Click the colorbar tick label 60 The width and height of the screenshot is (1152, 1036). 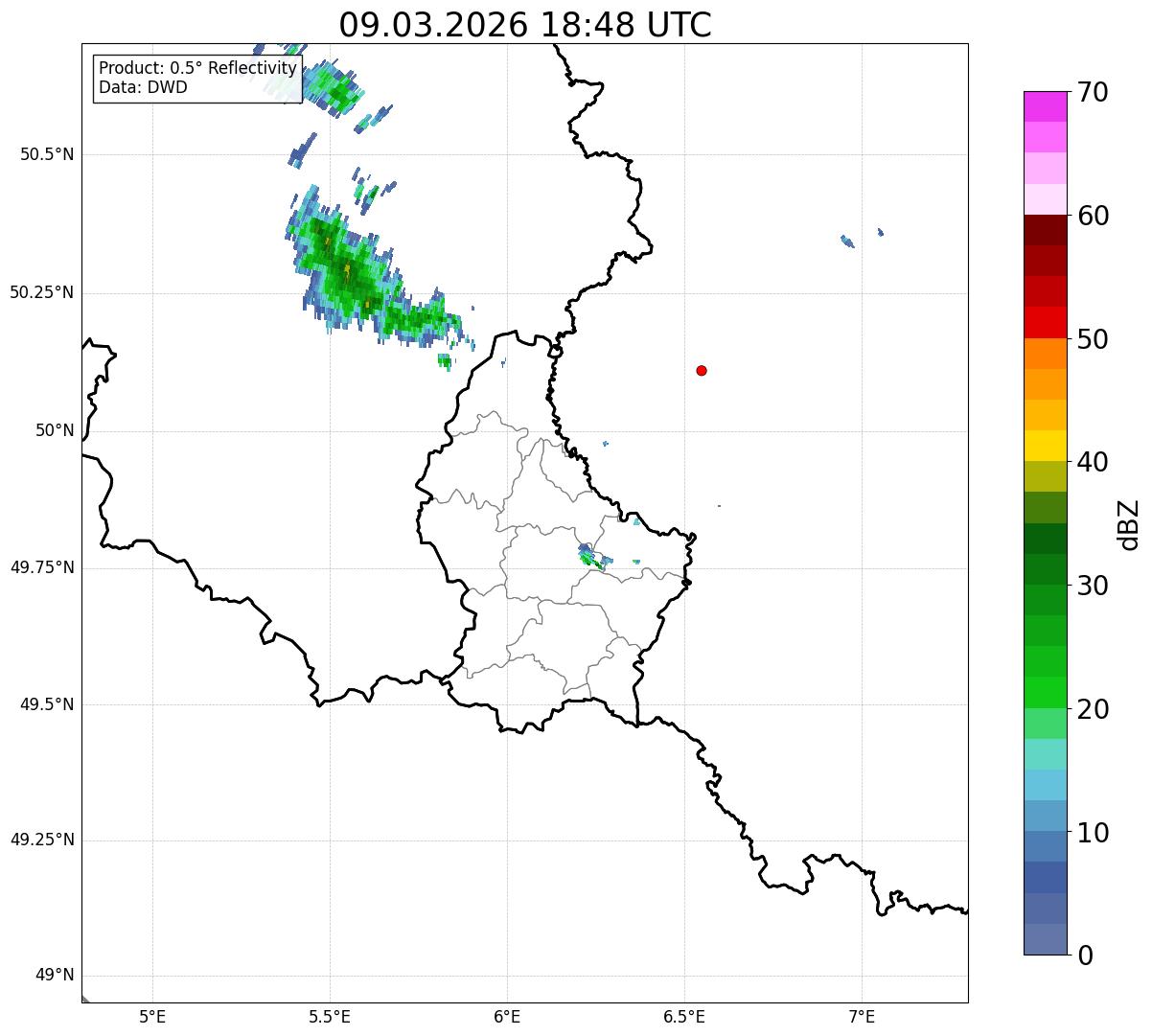click(x=1094, y=216)
